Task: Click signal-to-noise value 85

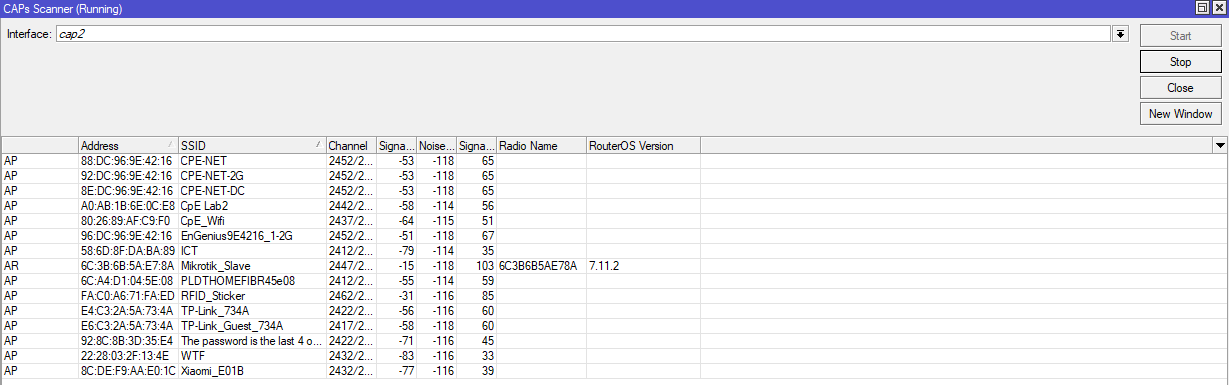Action: point(488,296)
